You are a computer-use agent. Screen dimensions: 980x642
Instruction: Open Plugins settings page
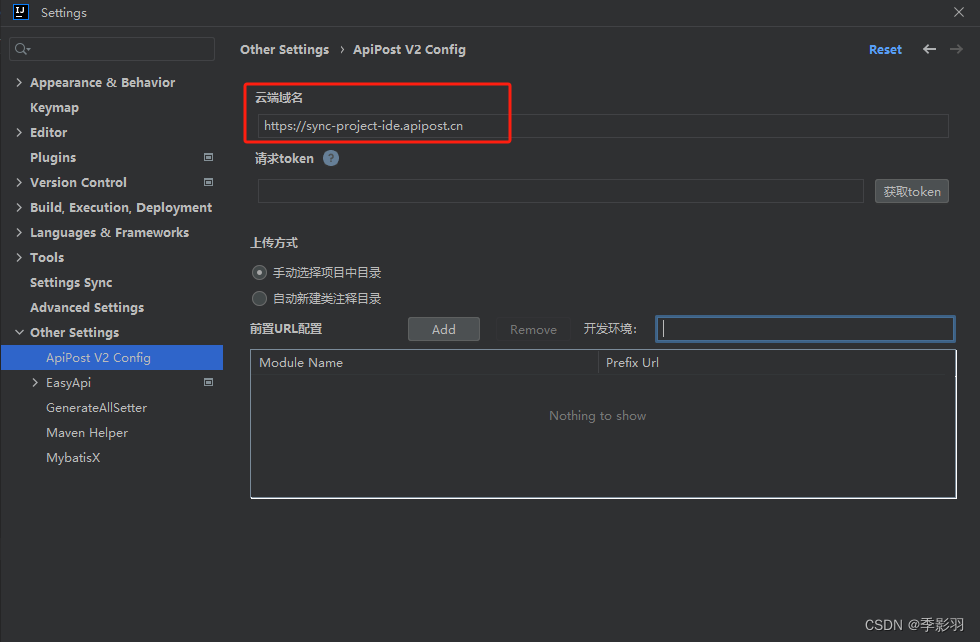[x=53, y=158]
